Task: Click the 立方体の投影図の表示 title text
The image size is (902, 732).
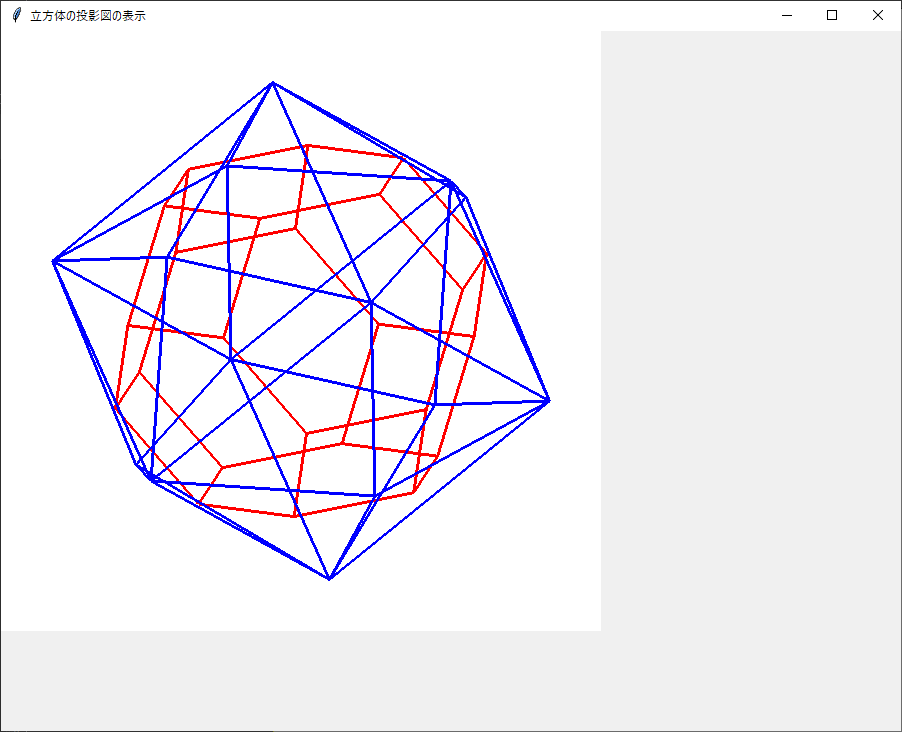Action: pyautogui.click(x=88, y=16)
